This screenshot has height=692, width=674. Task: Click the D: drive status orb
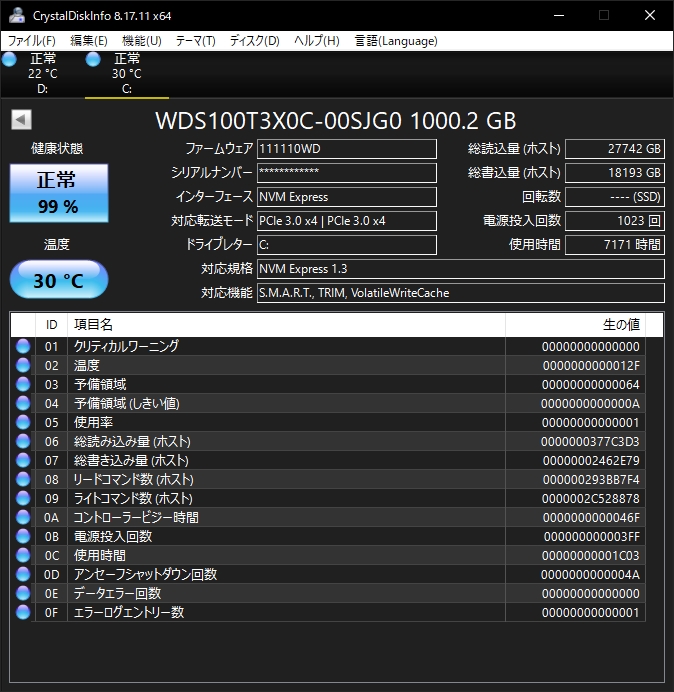pos(9,59)
